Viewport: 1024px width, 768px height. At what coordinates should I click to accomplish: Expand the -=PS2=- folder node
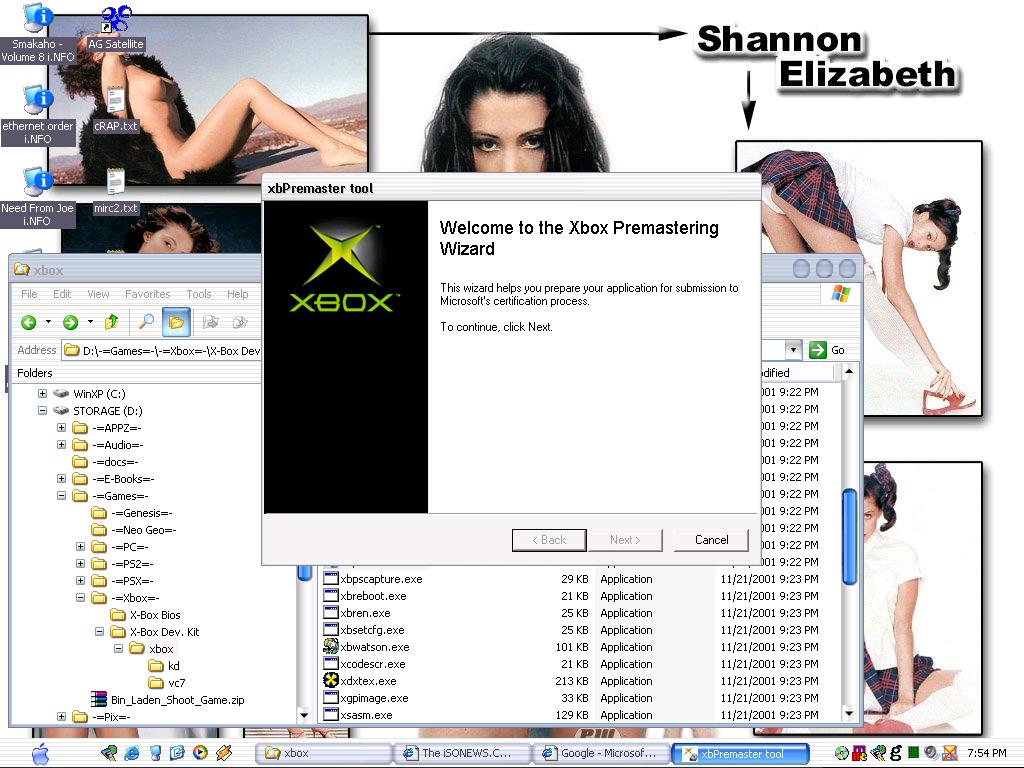point(80,564)
